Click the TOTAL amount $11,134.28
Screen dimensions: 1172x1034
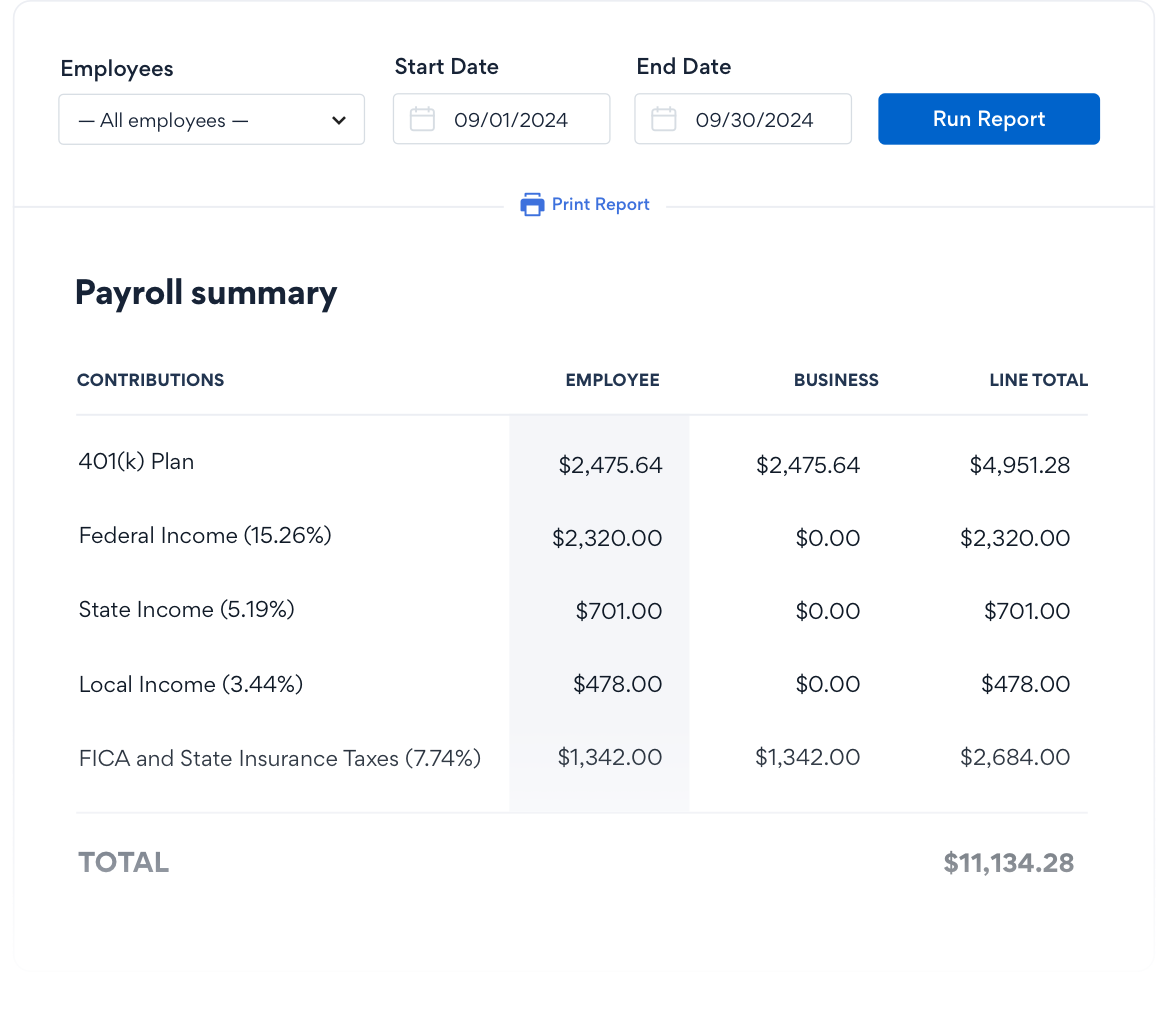[x=1009, y=862]
